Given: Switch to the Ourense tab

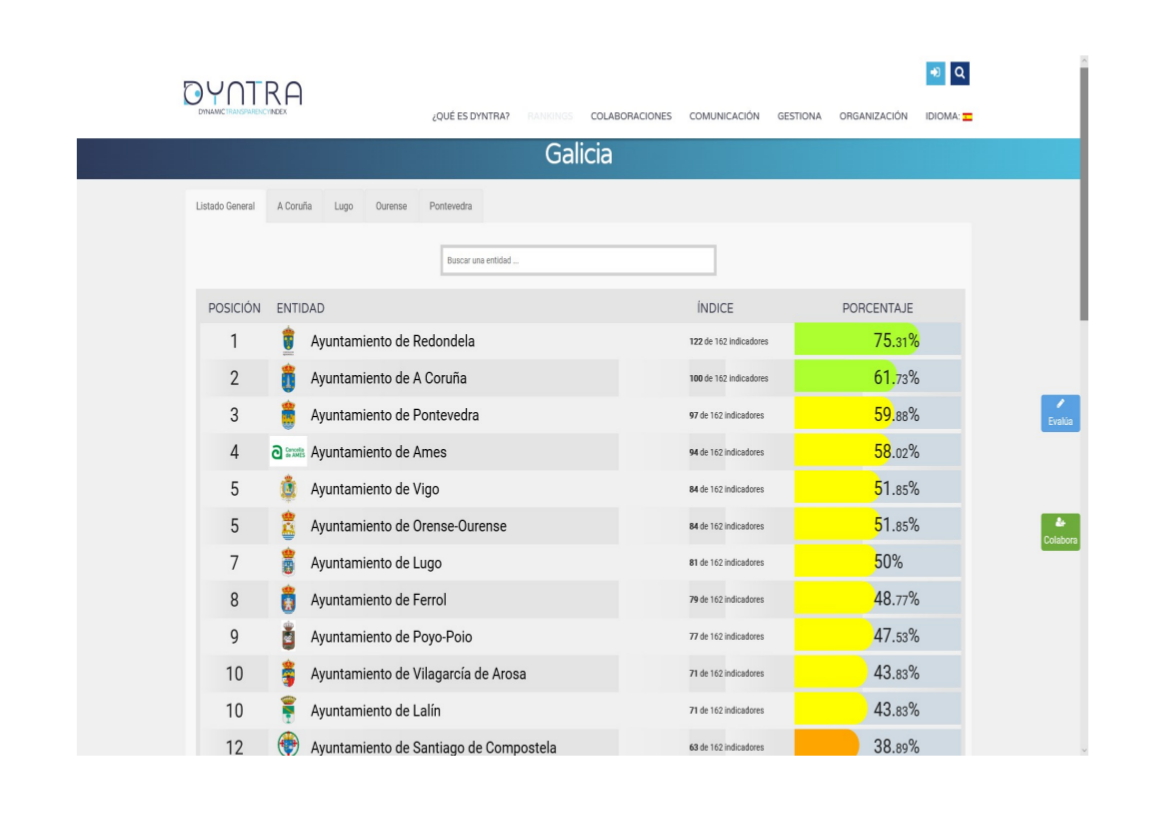Looking at the screenshot, I should tap(391, 206).
